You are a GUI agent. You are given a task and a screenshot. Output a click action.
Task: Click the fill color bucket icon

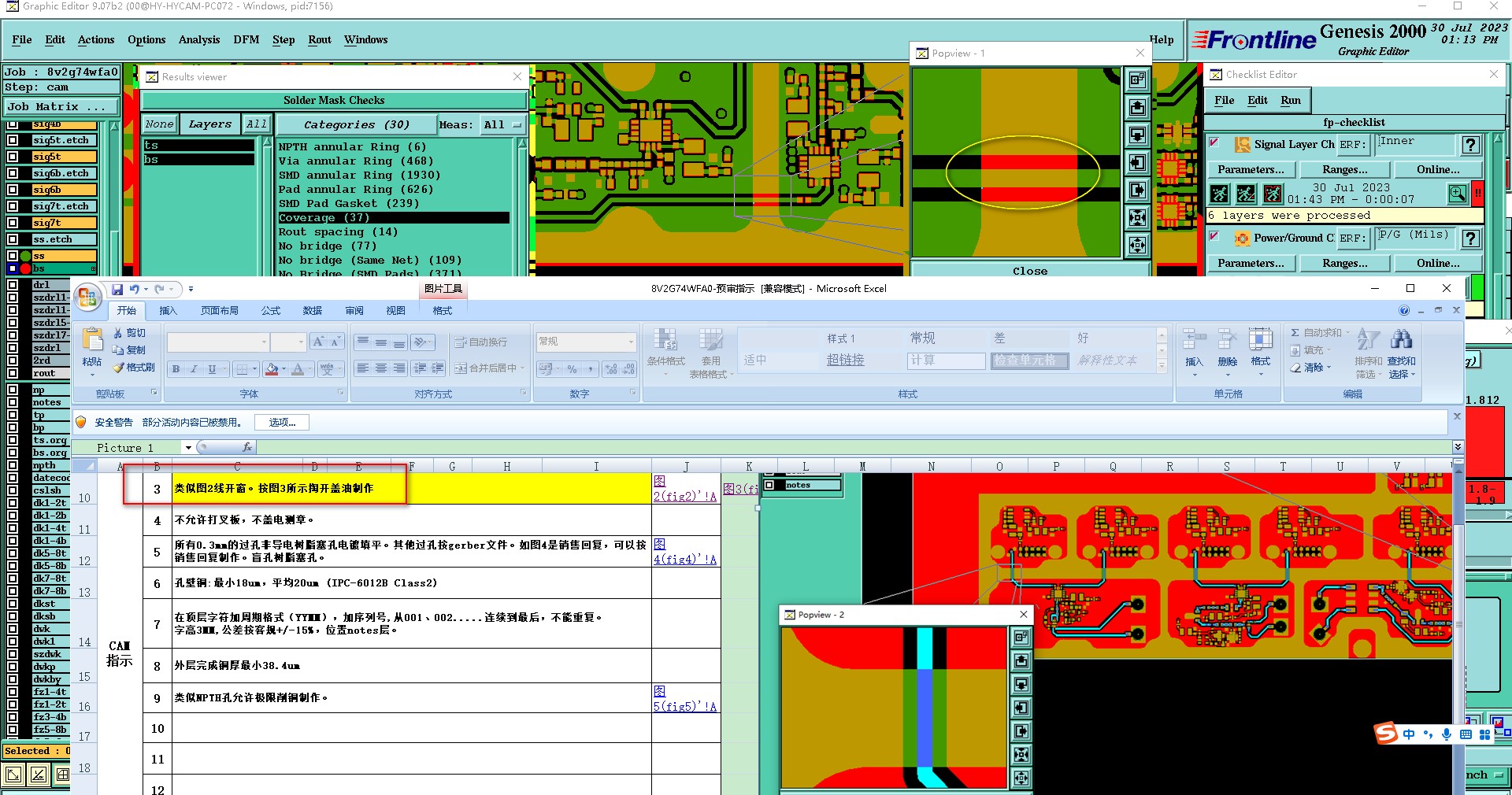272,368
